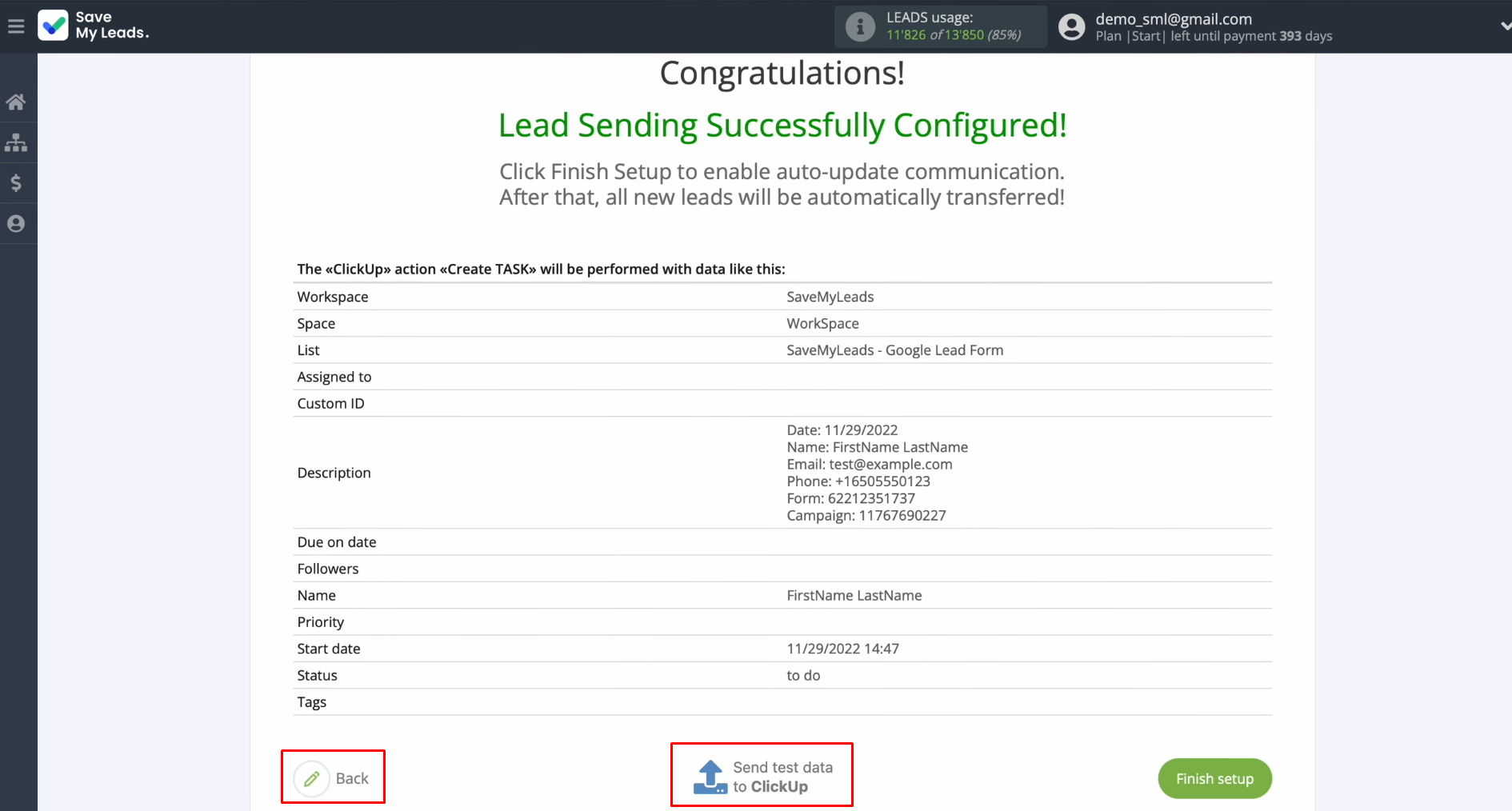This screenshot has width=1512, height=811.
Task: Go Back to edit settings
Action: pyautogui.click(x=333, y=778)
